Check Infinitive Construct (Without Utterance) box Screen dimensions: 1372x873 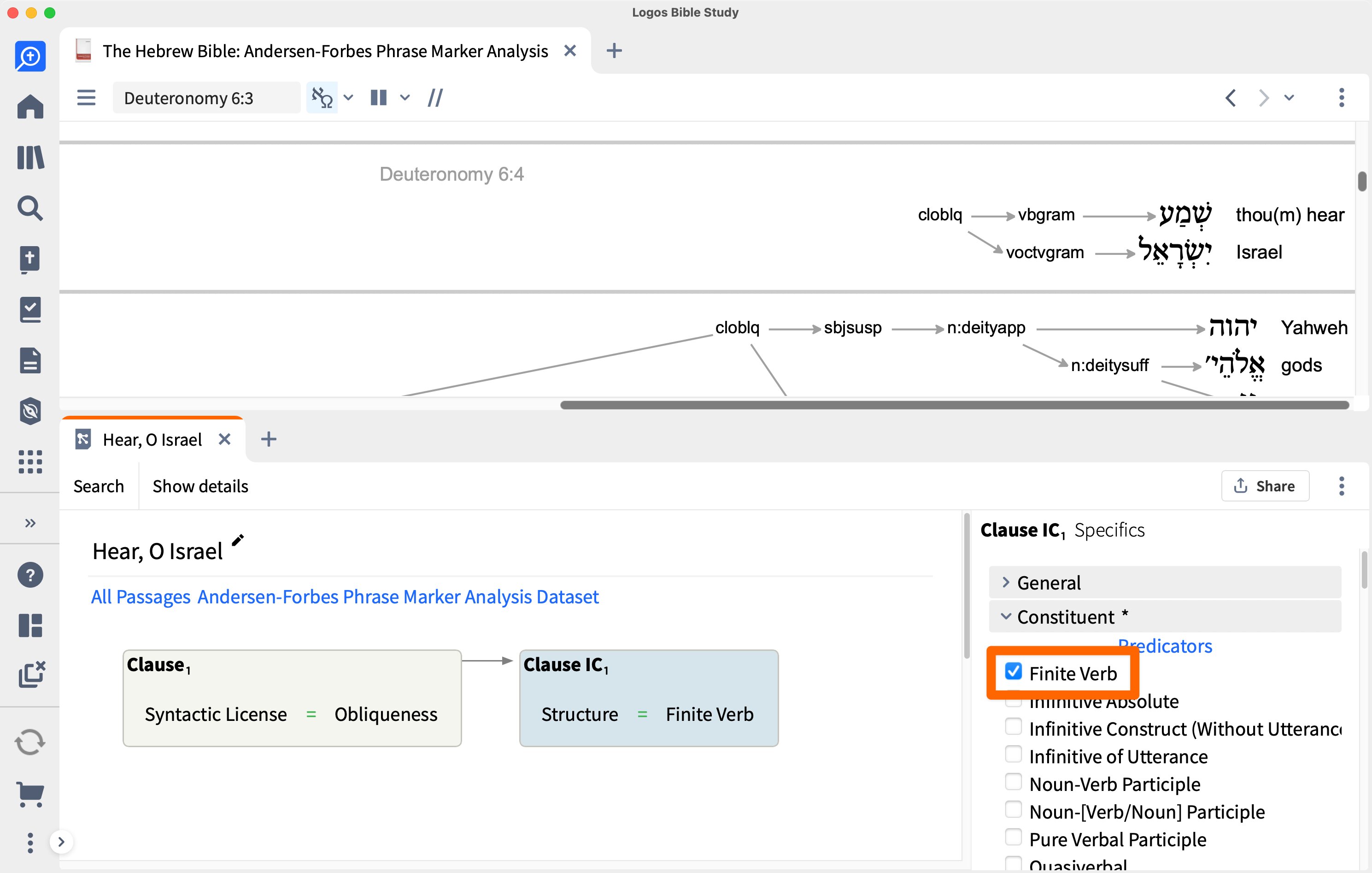[1013, 727]
